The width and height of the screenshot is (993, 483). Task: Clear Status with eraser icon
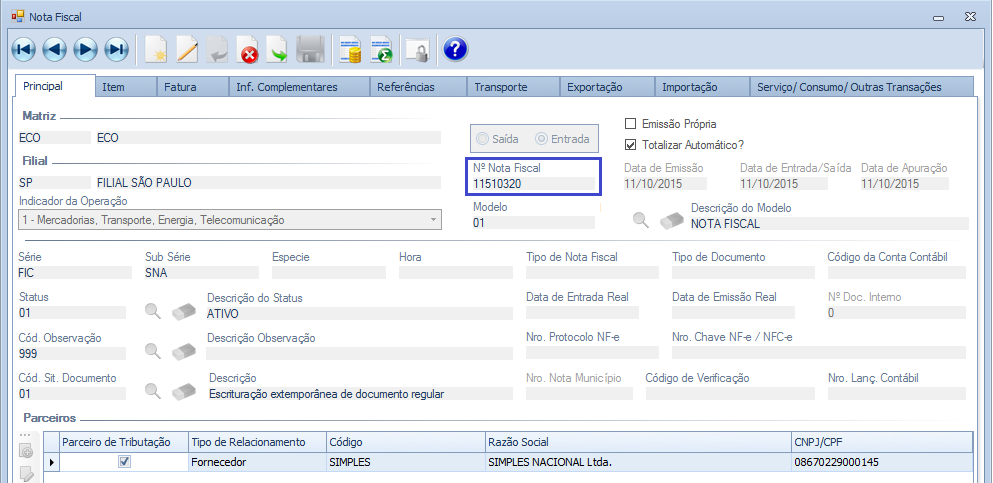(184, 311)
